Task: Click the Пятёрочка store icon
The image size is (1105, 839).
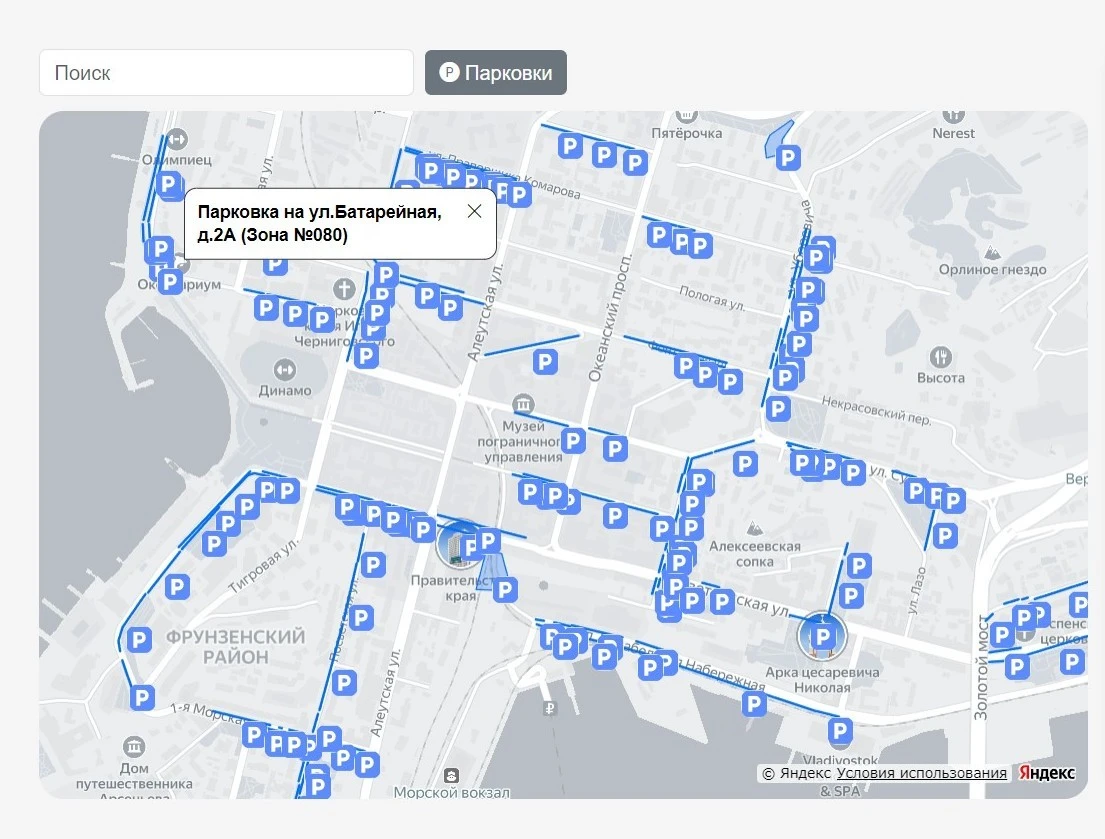Action: (x=686, y=115)
